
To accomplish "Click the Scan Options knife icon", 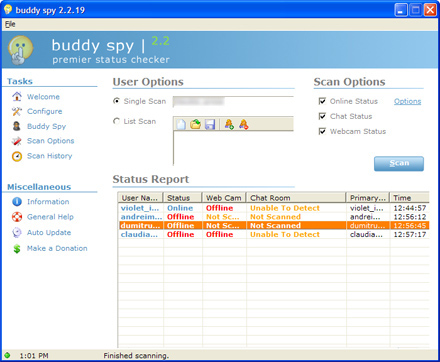I will pos(17,141).
